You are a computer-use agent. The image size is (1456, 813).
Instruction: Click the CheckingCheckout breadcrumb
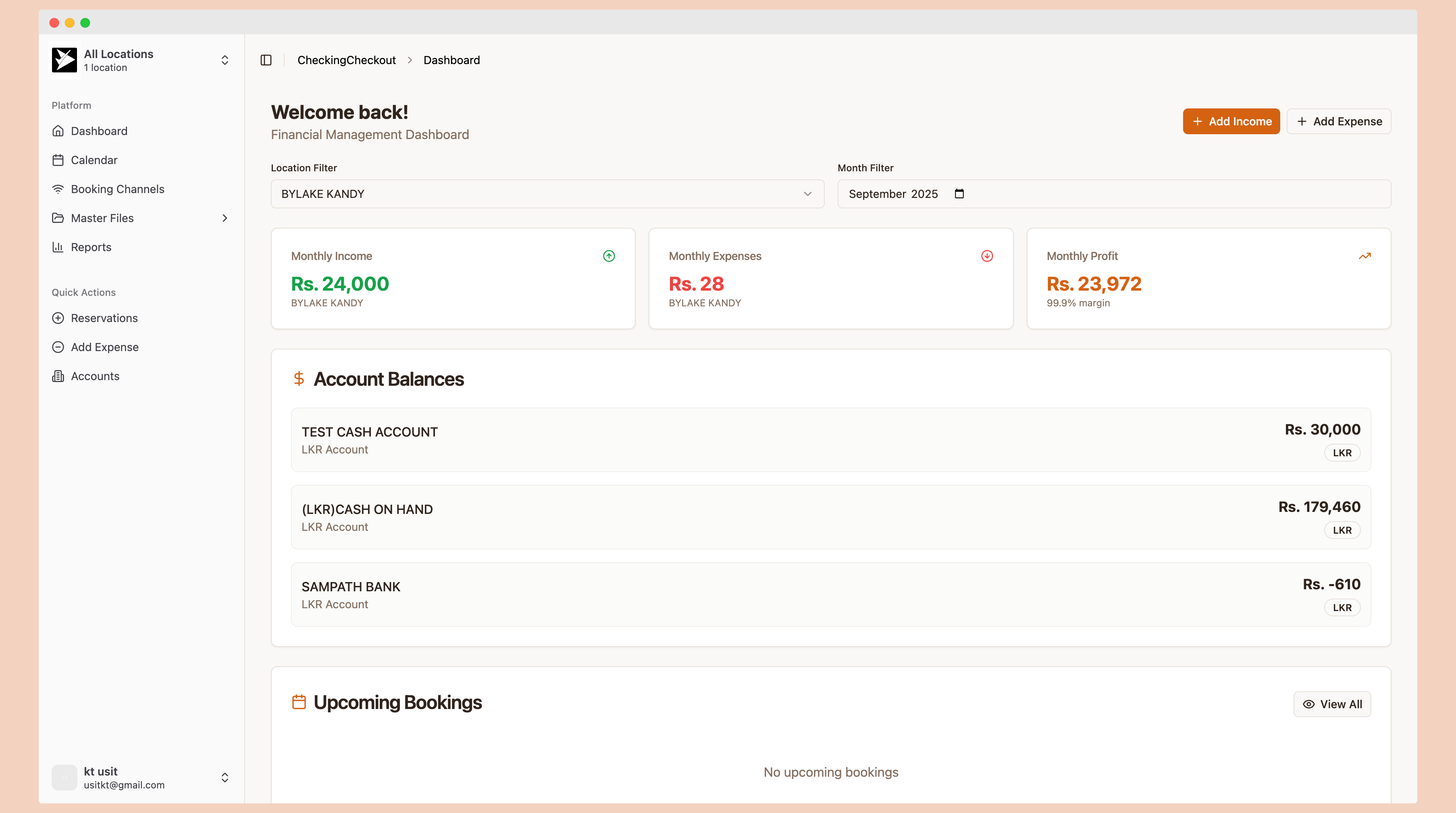pyautogui.click(x=347, y=60)
